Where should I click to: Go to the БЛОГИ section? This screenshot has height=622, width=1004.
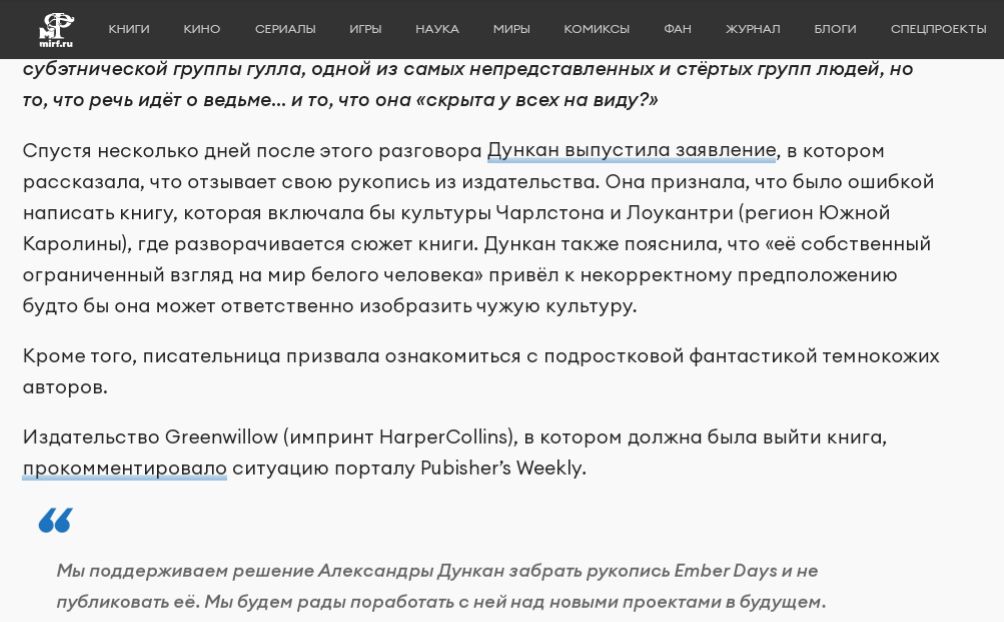coord(835,29)
